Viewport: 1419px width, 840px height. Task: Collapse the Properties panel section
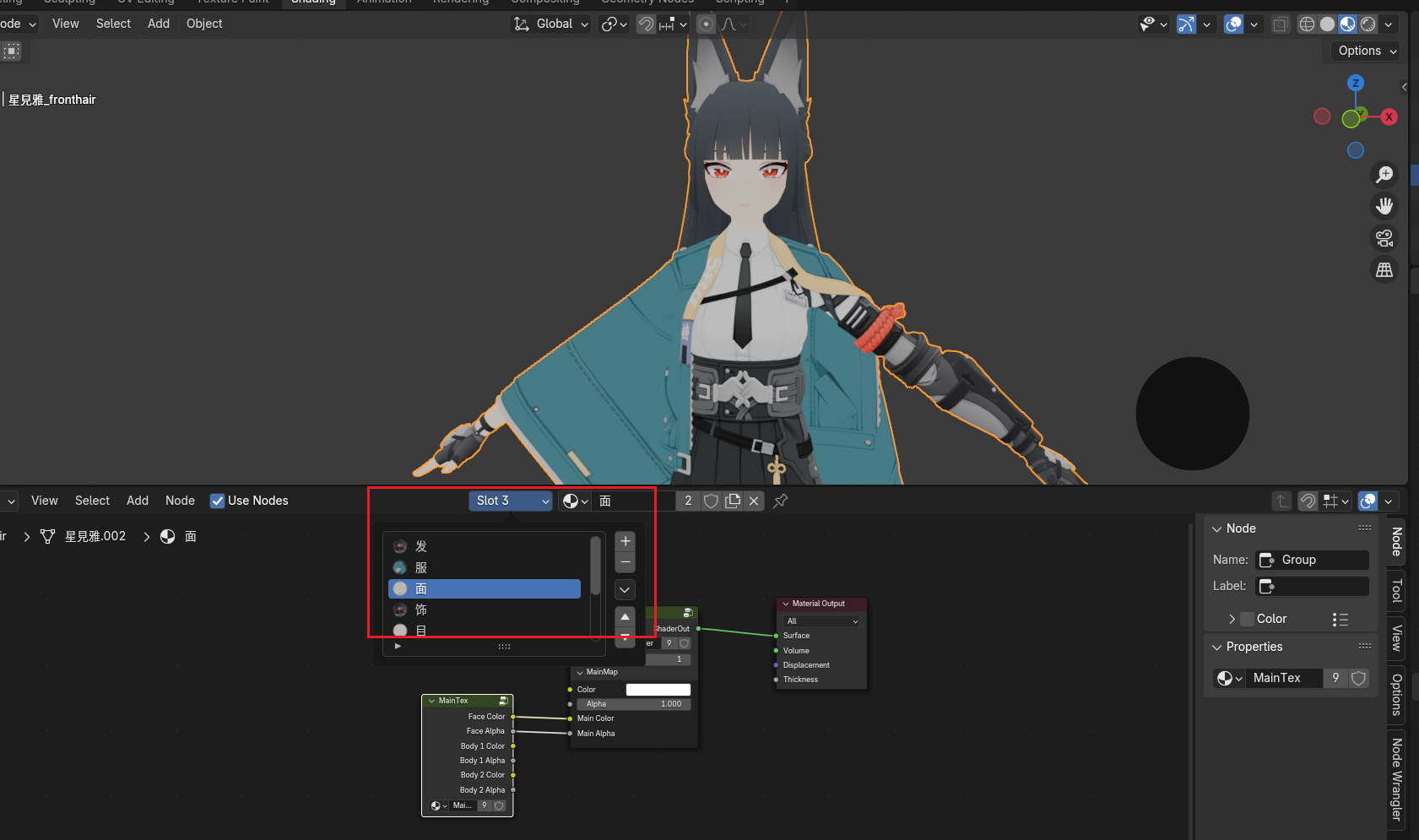[1217, 647]
